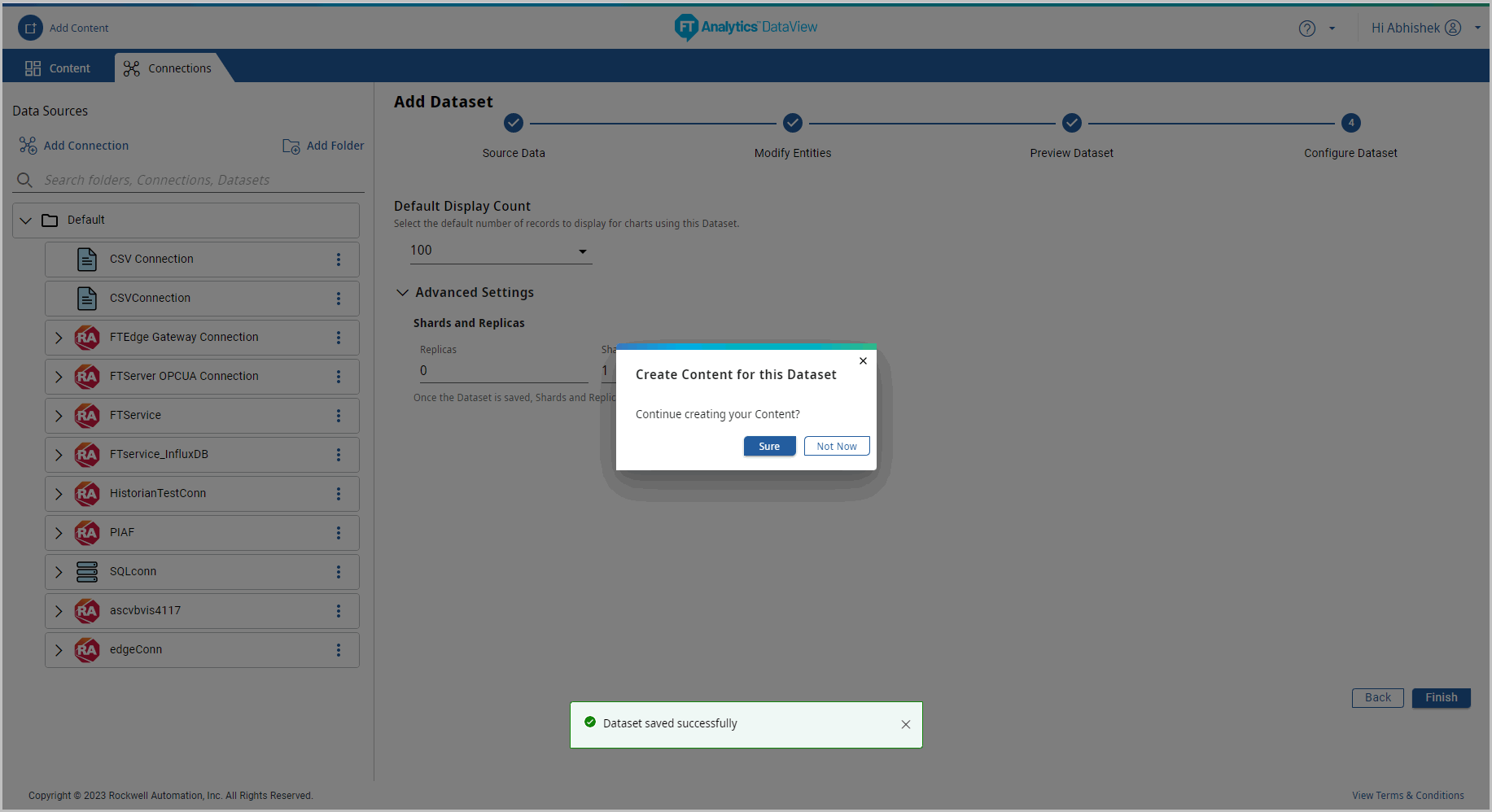The height and width of the screenshot is (812, 1492).
Task: Open View Terms & Conditions link
Action: 1407,795
